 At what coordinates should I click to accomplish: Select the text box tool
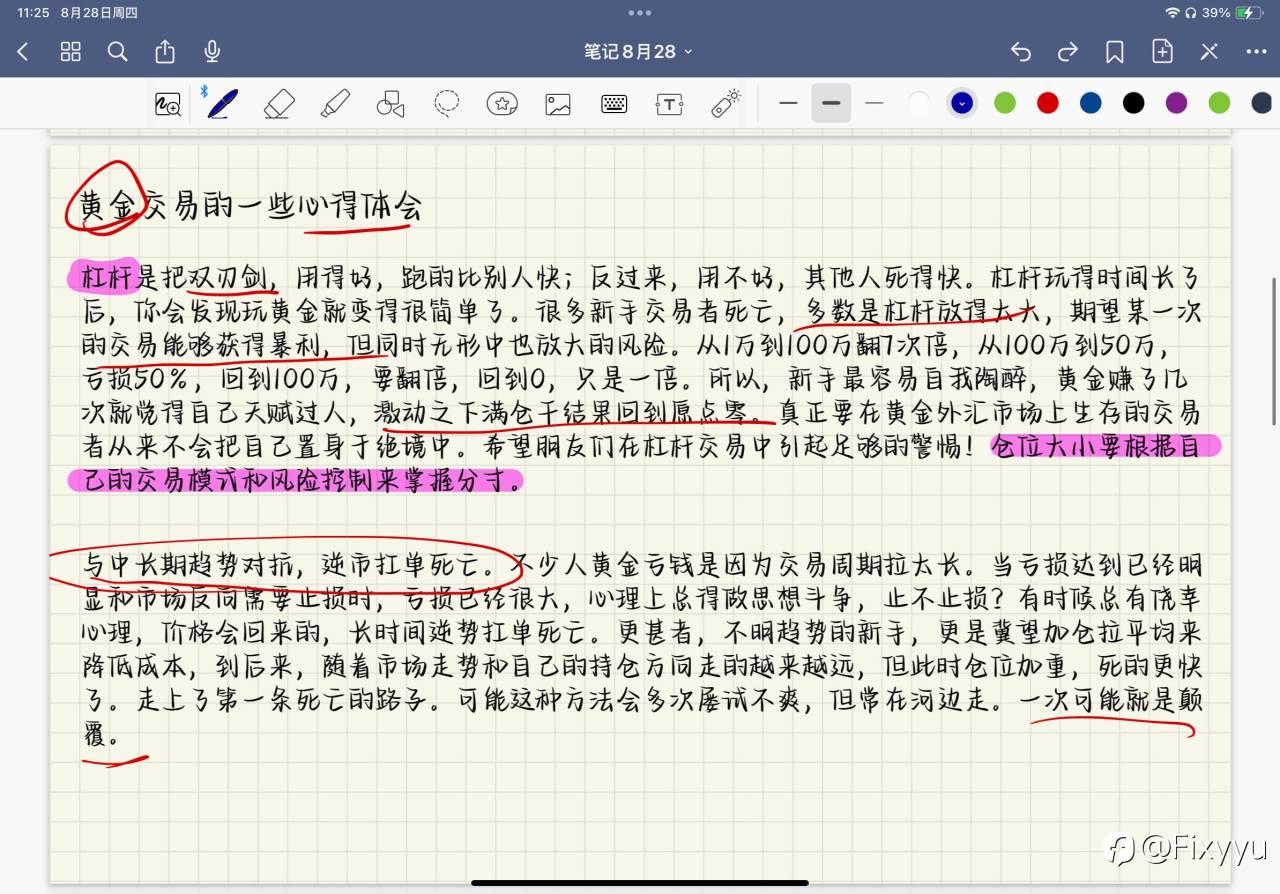point(669,103)
